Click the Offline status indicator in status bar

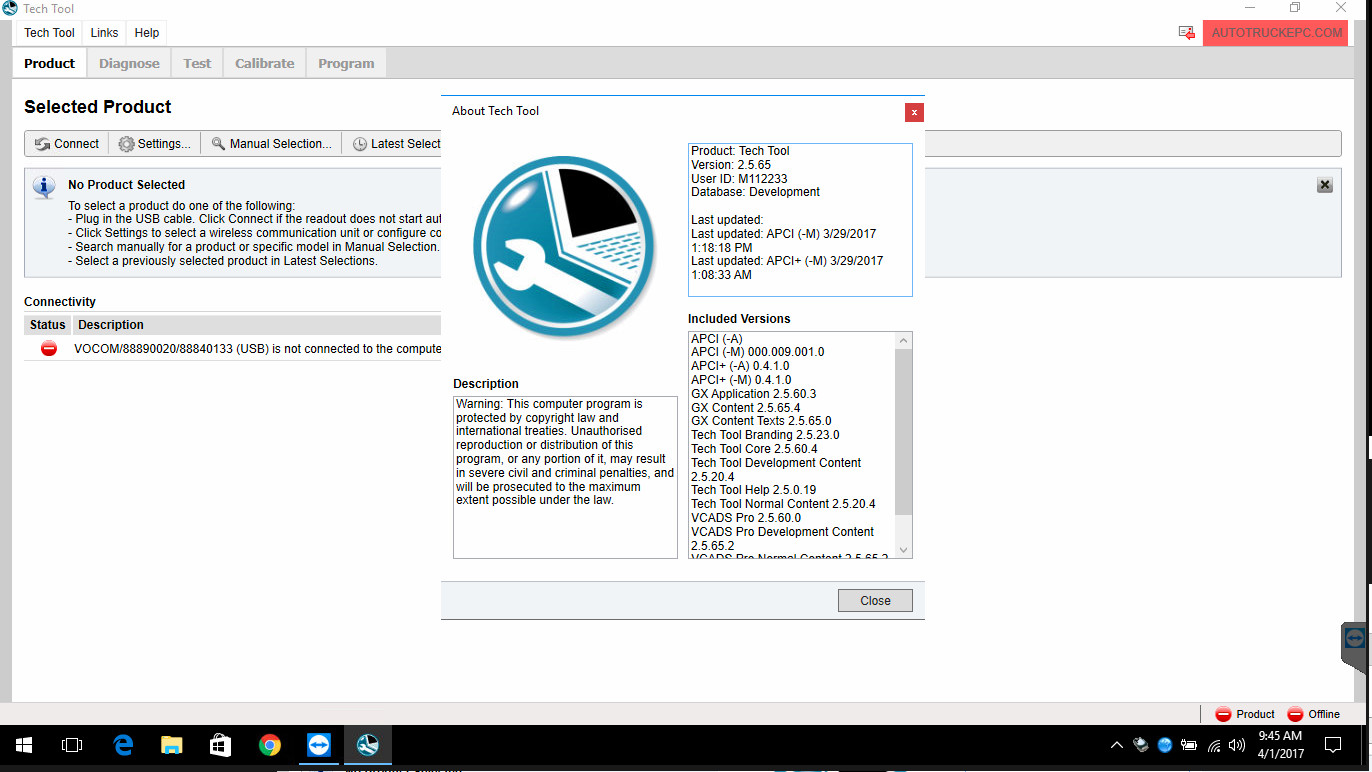(1313, 714)
